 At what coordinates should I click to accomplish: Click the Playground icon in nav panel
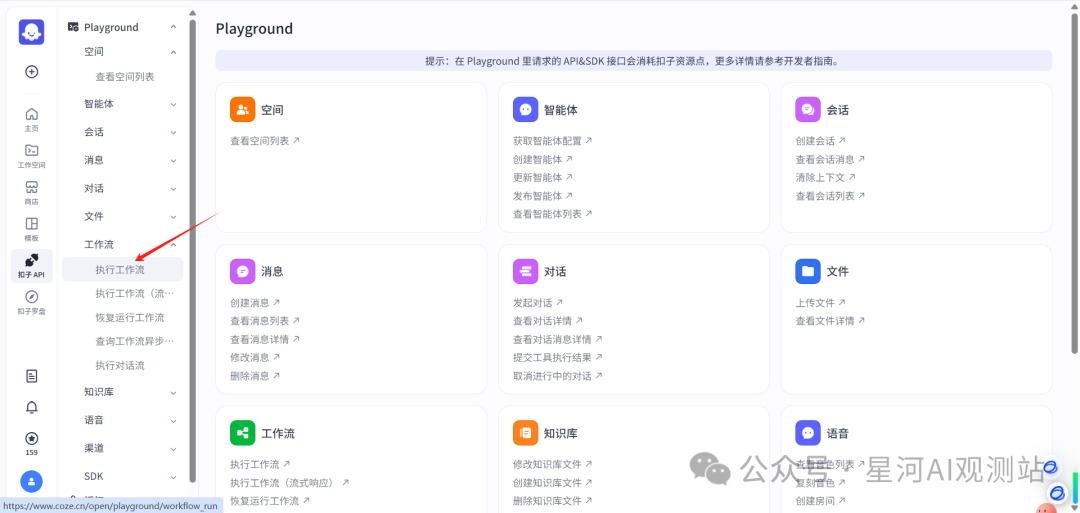click(x=73, y=27)
